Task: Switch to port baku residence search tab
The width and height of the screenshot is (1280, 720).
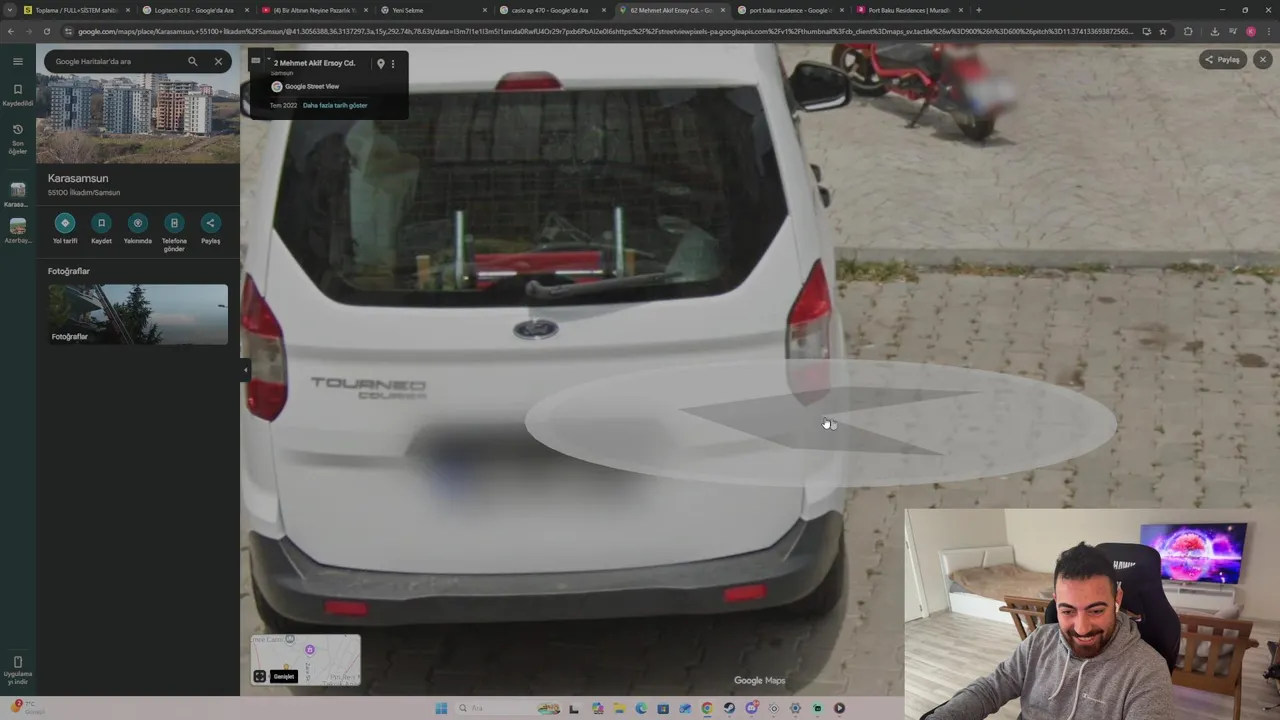Action: coord(790,10)
